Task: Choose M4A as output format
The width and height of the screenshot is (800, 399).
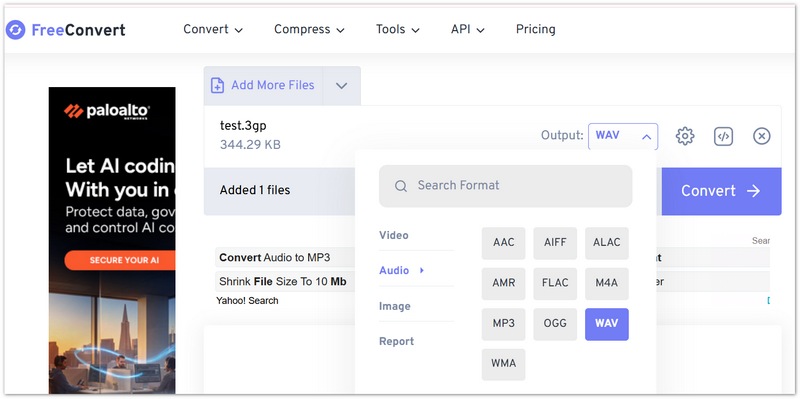Action: [x=607, y=283]
